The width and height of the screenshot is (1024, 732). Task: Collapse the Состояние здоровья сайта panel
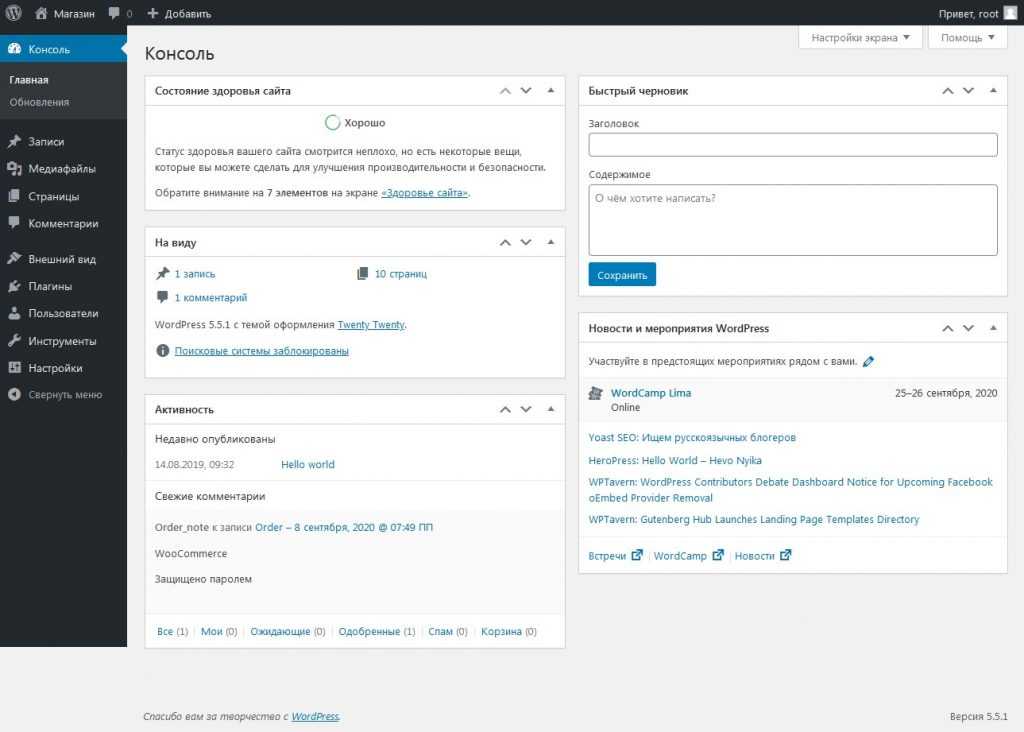[550, 91]
